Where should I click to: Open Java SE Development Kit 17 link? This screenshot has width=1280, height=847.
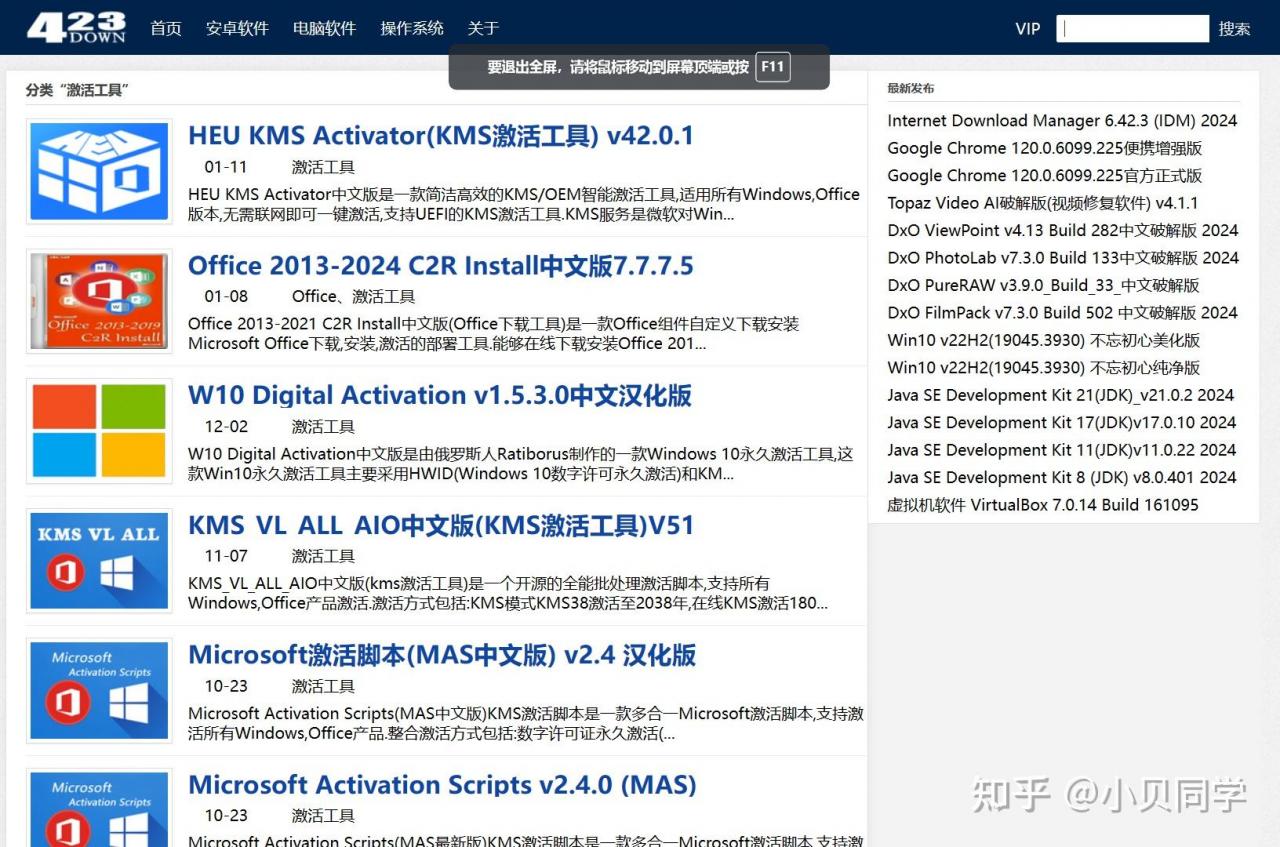point(1061,423)
